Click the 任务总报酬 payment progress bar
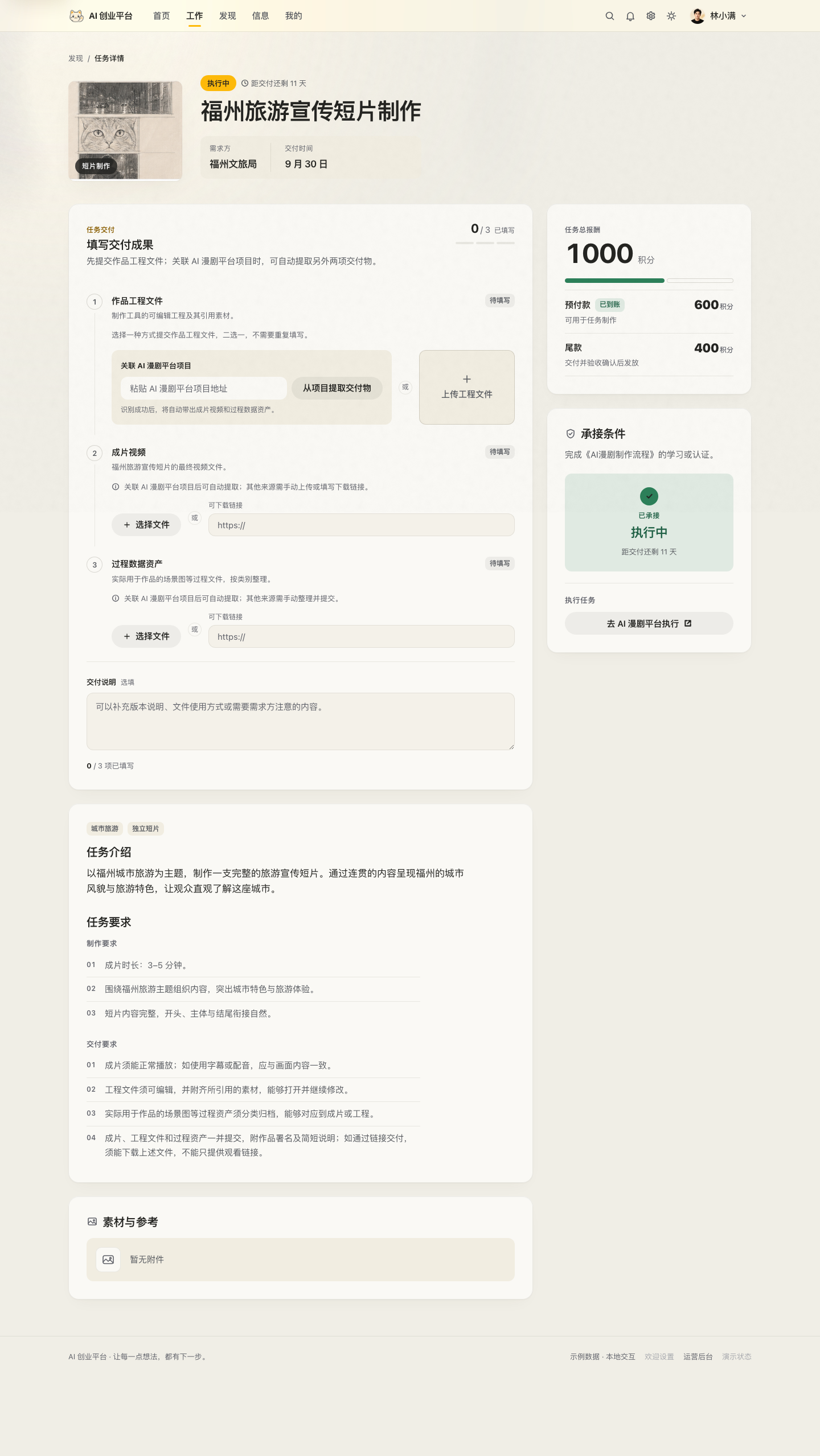The image size is (820, 1456). (x=649, y=281)
